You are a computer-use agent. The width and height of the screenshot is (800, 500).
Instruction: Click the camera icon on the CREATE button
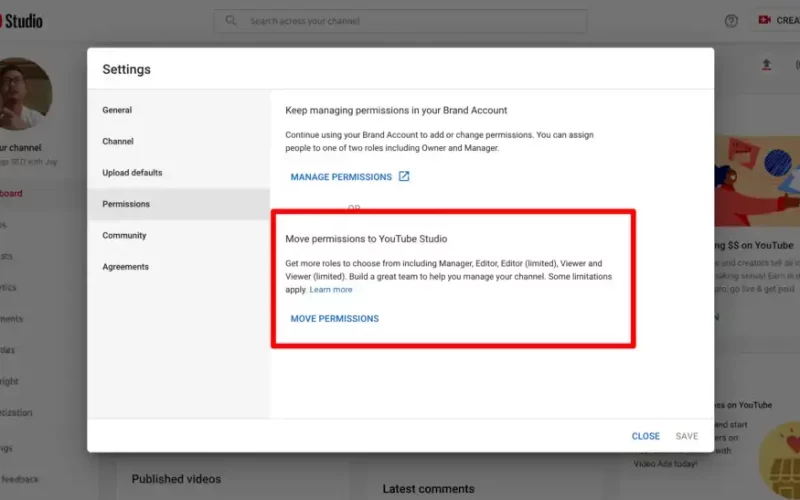(x=764, y=20)
